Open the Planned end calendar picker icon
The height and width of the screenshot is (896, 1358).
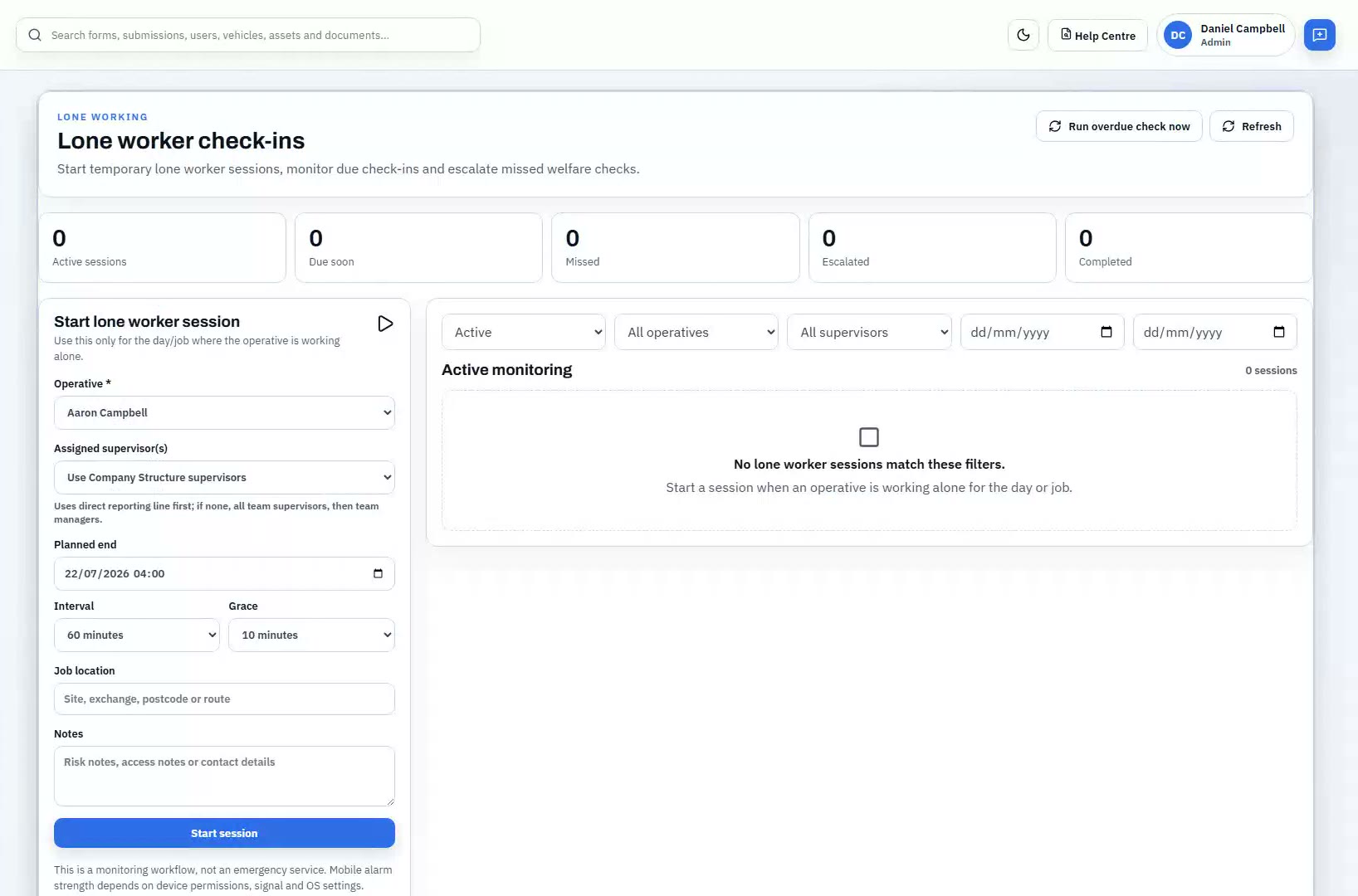point(378,573)
